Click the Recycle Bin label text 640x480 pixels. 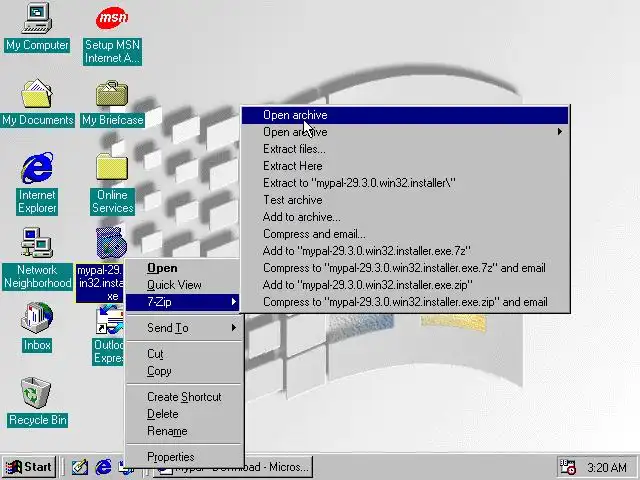point(38,420)
